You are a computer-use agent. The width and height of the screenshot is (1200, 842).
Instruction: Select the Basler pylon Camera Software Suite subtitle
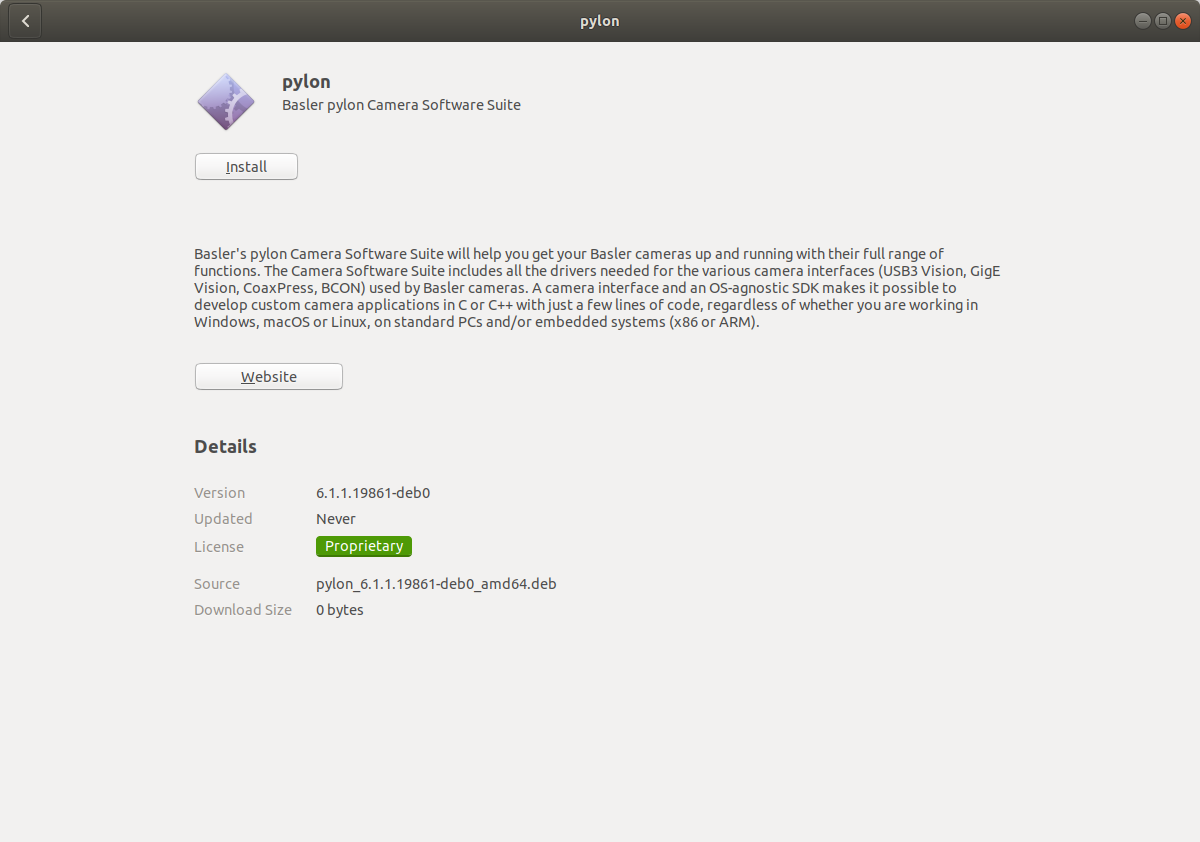click(401, 104)
